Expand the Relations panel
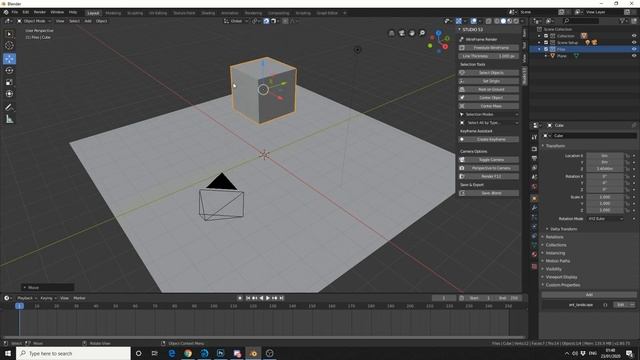Image resolution: width=640 pixels, height=360 pixels. 554,237
